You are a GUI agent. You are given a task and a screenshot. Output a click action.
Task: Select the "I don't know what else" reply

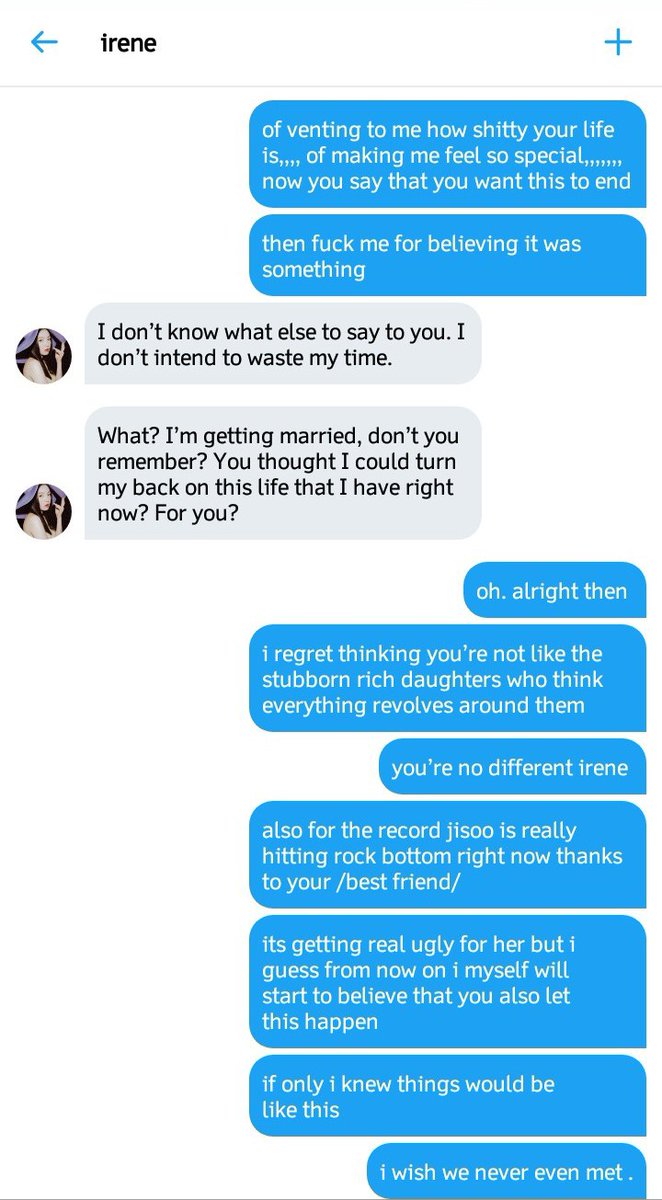(x=283, y=344)
